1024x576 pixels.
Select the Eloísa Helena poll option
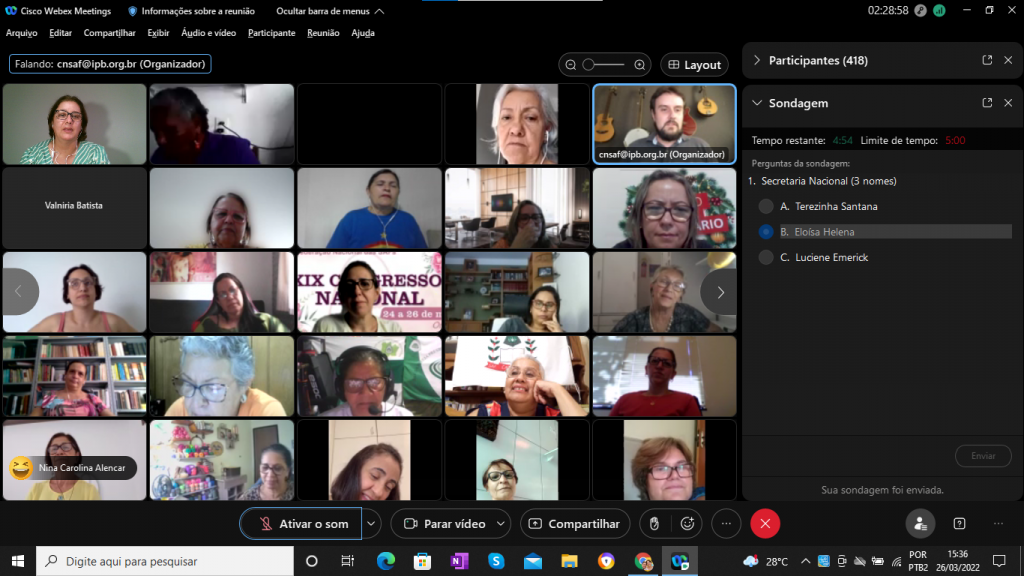pos(766,232)
